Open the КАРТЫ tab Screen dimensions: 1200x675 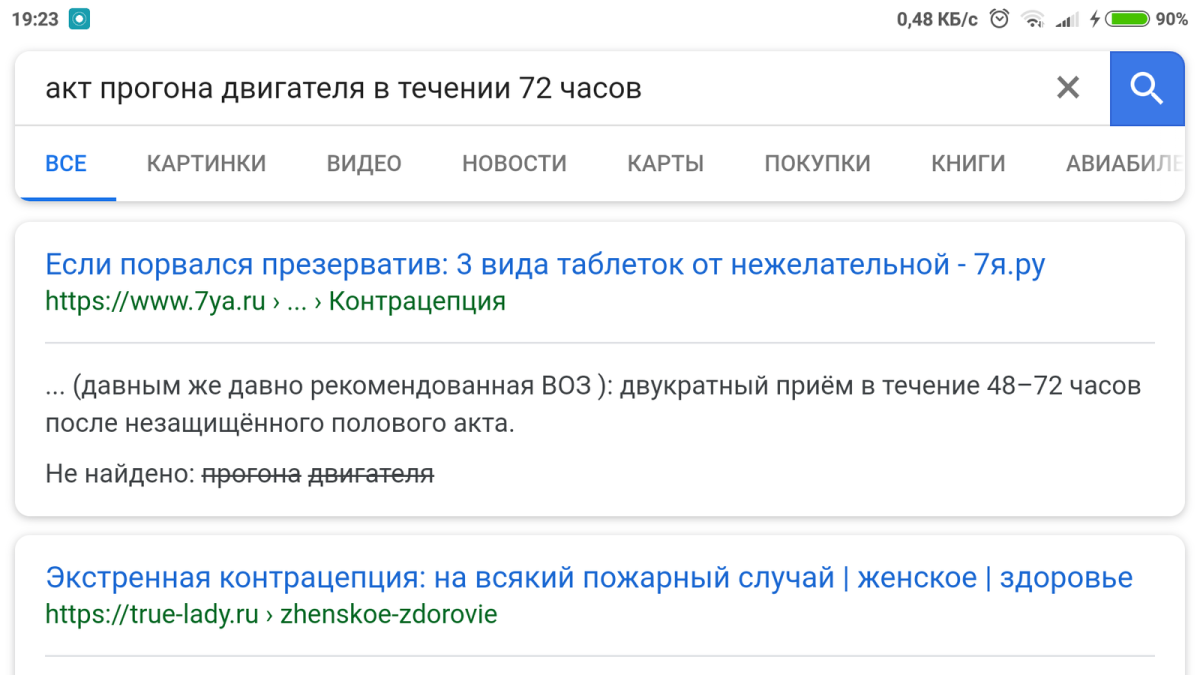[666, 163]
